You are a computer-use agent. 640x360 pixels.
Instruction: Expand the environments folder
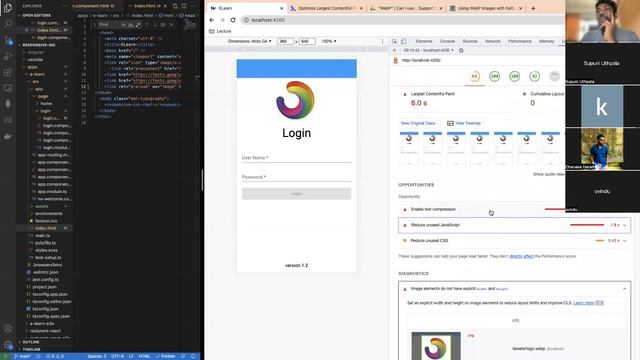48,213
